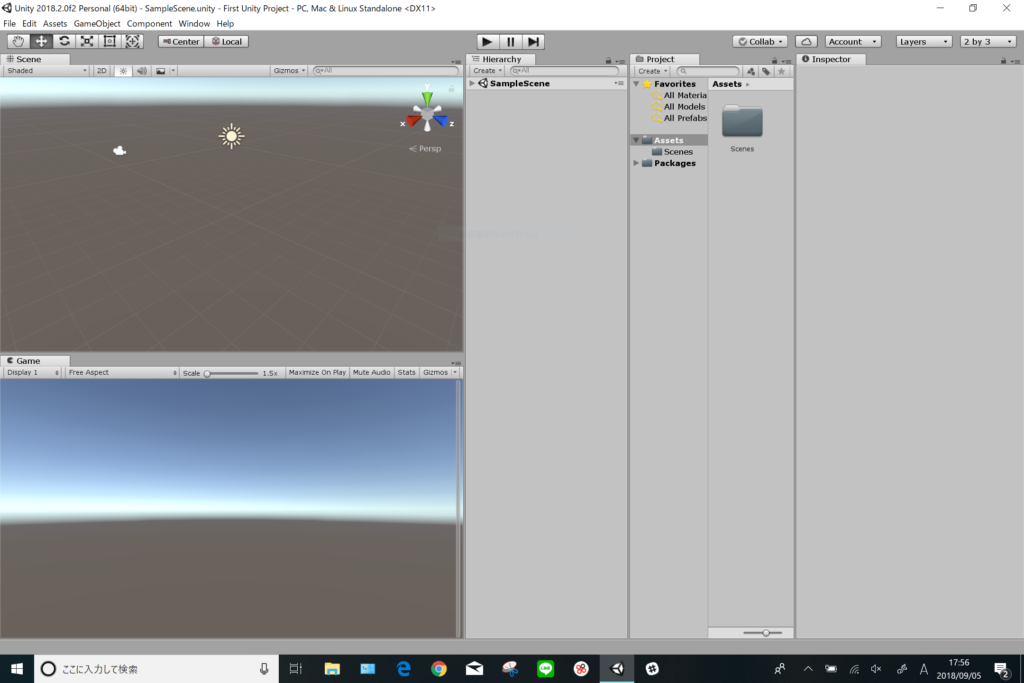The height and width of the screenshot is (683, 1024).
Task: Click the Step frame button
Action: [534, 41]
